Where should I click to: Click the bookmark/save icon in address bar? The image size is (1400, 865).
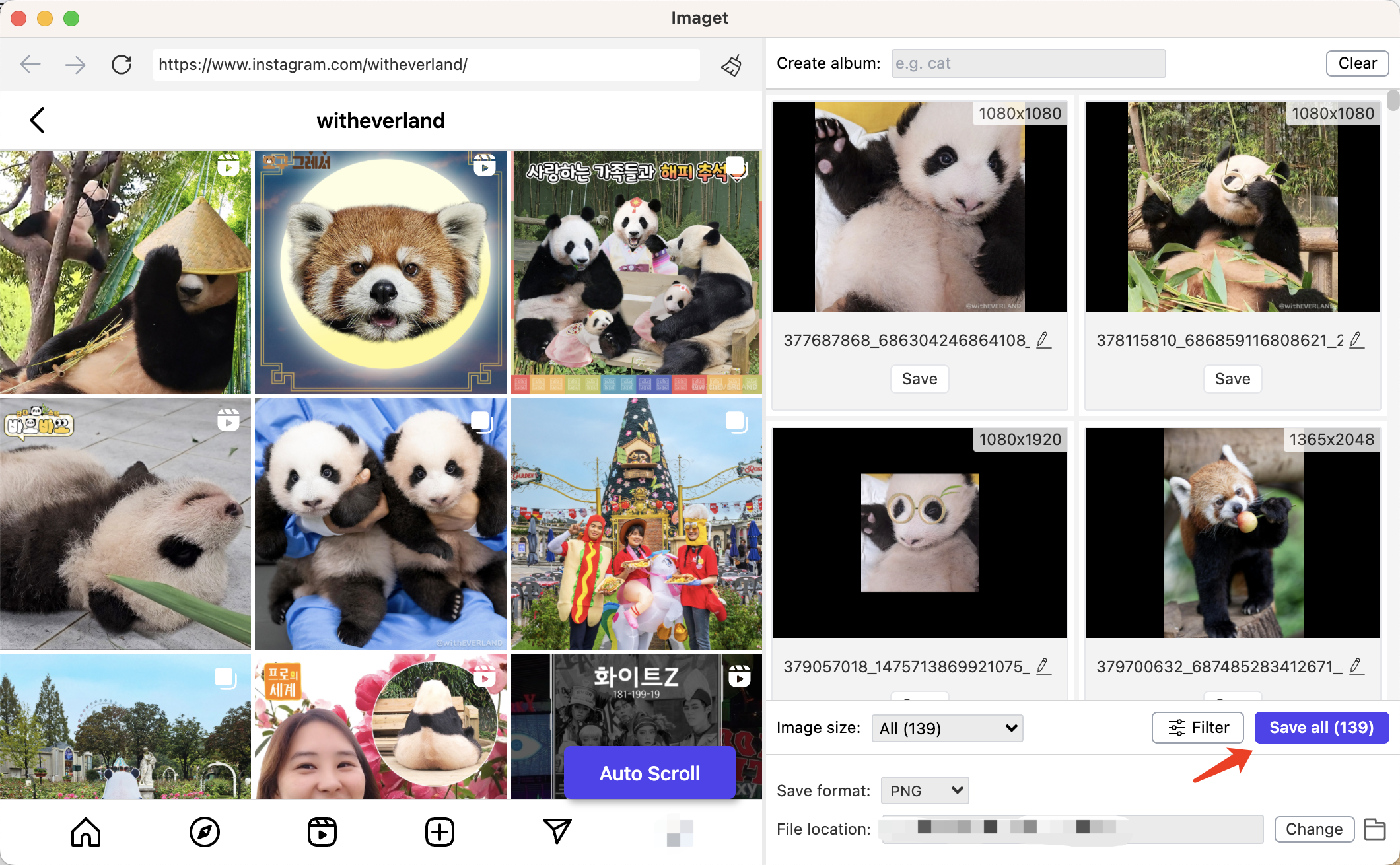(730, 63)
